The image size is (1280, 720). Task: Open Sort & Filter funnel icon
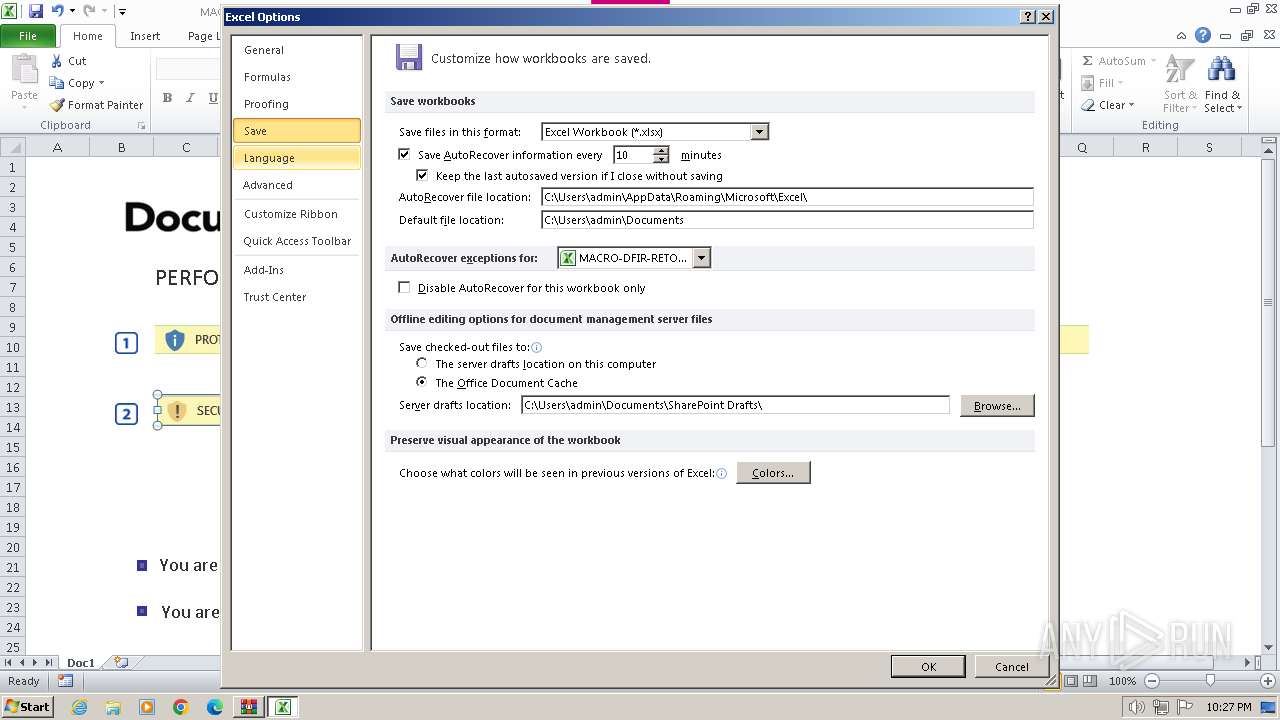pyautogui.click(x=1180, y=70)
